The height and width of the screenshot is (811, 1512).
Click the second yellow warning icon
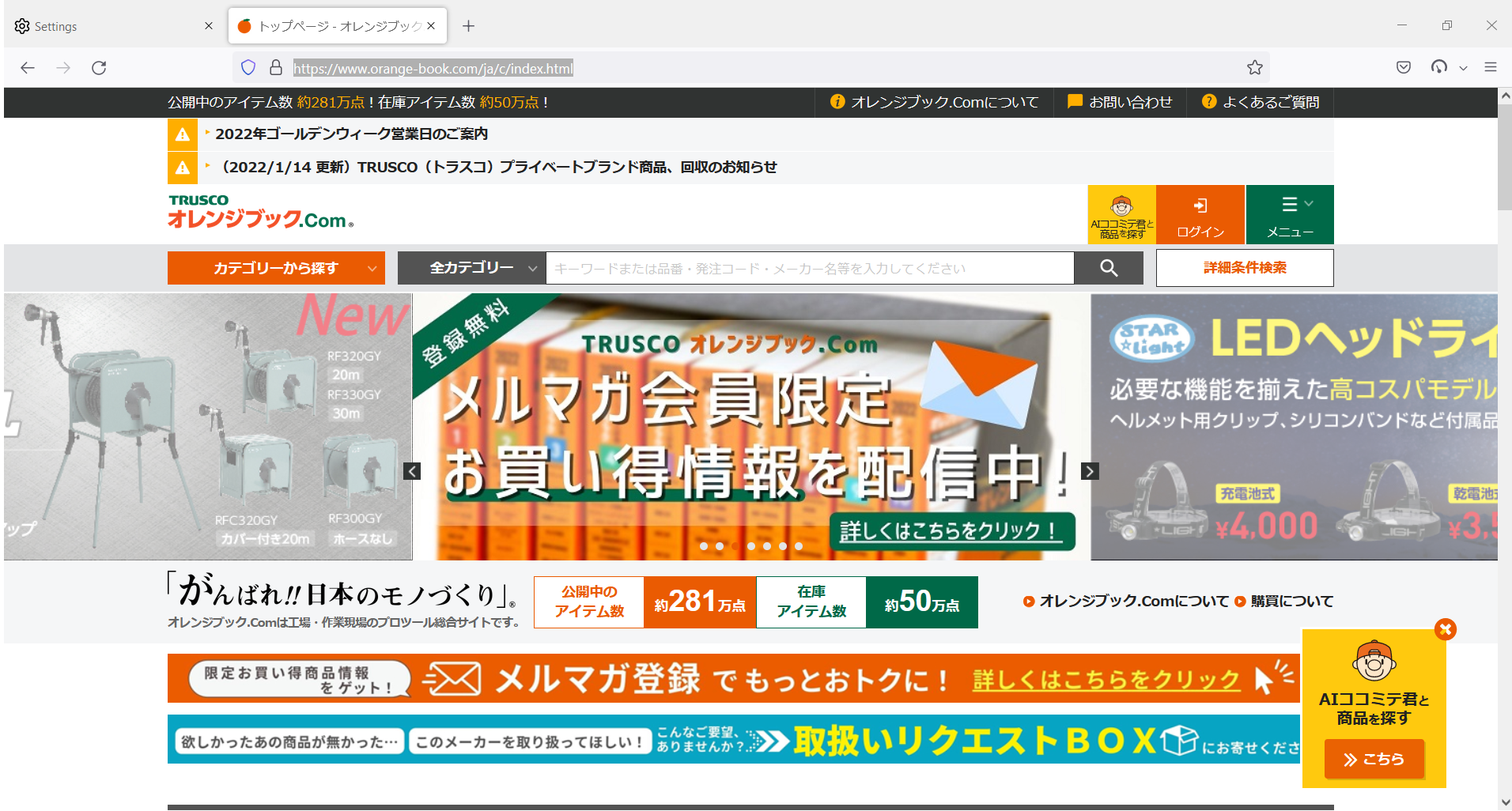183,168
